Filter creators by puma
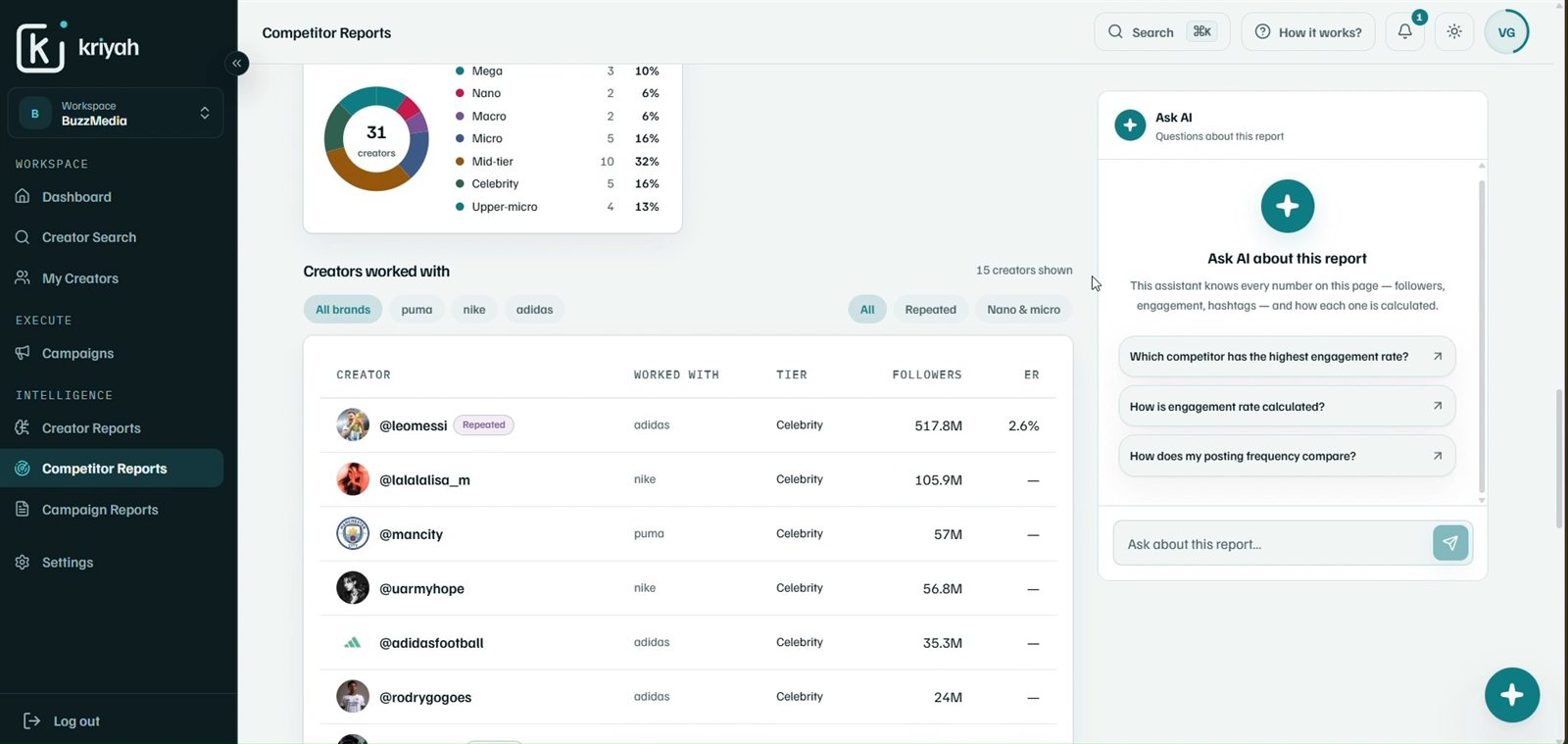The width and height of the screenshot is (1568, 744). pyautogui.click(x=416, y=310)
